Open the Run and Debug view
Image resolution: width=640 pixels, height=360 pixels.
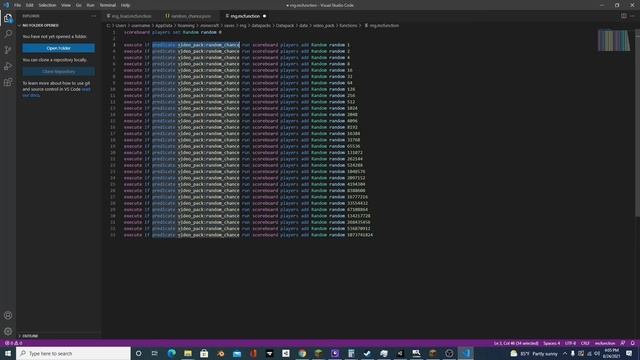click(x=8, y=66)
